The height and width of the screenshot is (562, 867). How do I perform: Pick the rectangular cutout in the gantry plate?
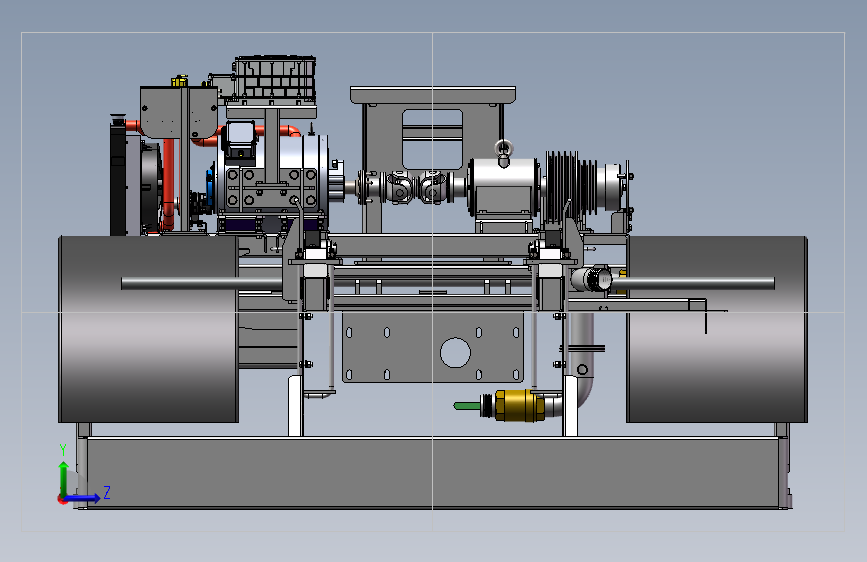(432, 139)
